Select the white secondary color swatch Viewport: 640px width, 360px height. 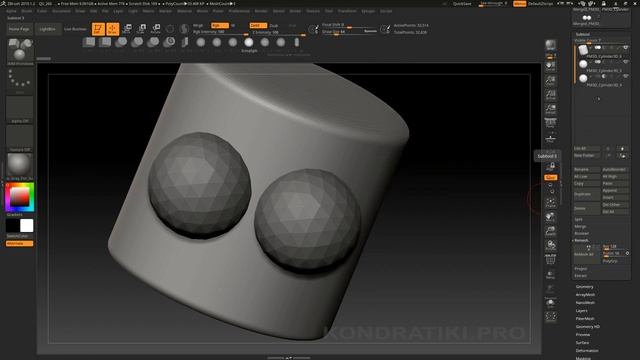pyautogui.click(x=27, y=225)
